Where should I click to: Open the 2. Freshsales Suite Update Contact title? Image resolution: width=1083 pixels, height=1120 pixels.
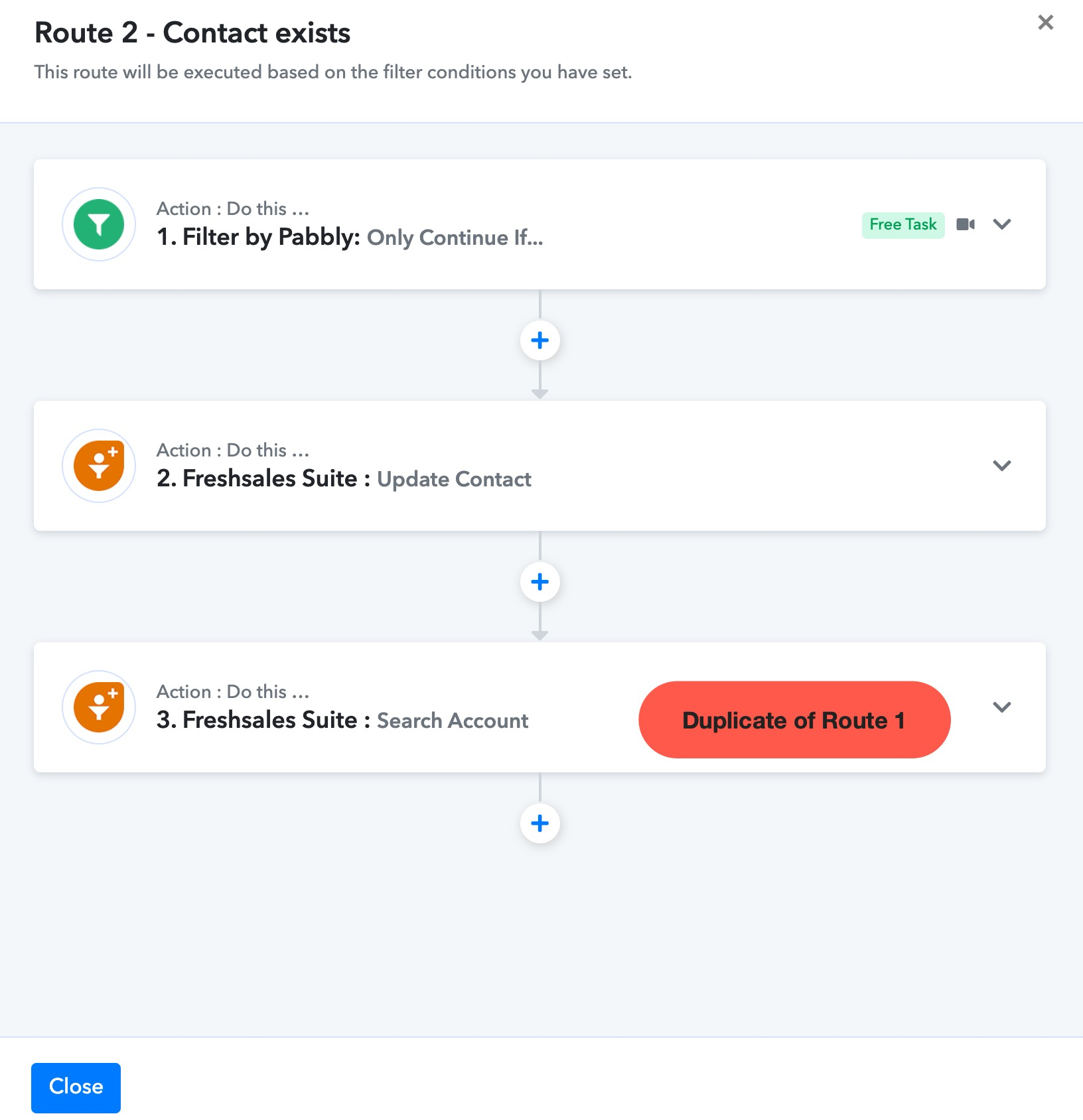pyautogui.click(x=344, y=478)
